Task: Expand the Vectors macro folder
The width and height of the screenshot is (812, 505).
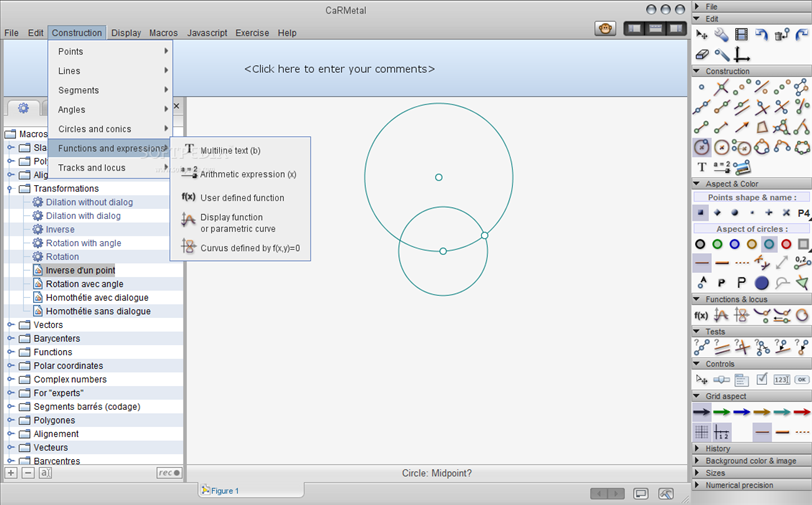Action: [x=10, y=325]
